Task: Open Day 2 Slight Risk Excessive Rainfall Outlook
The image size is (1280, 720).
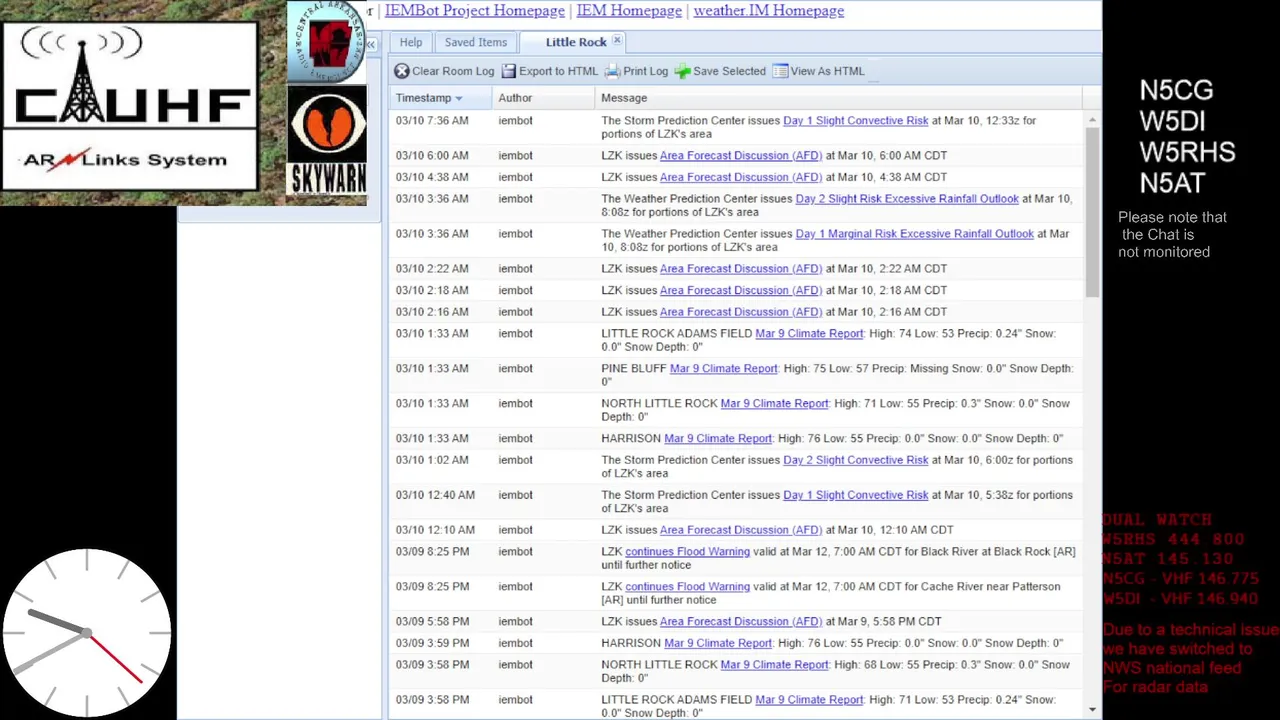Action: [x=907, y=198]
